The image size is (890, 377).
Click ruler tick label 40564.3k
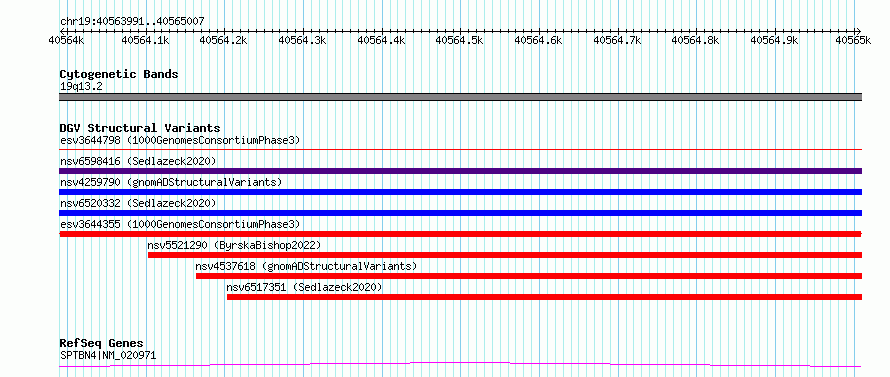tap(303, 40)
